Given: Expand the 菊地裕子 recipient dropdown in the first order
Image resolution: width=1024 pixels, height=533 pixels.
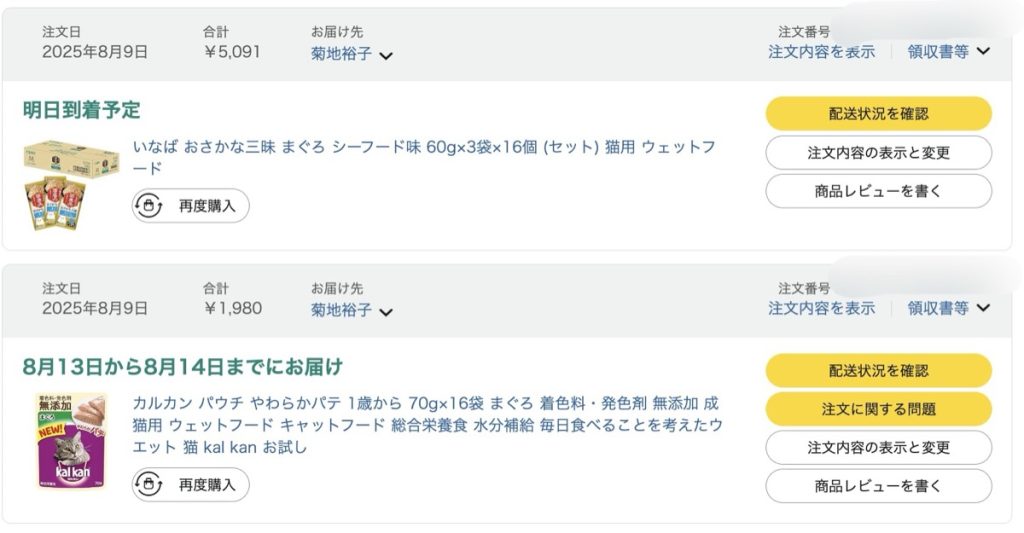Looking at the screenshot, I should pyautogui.click(x=386, y=56).
